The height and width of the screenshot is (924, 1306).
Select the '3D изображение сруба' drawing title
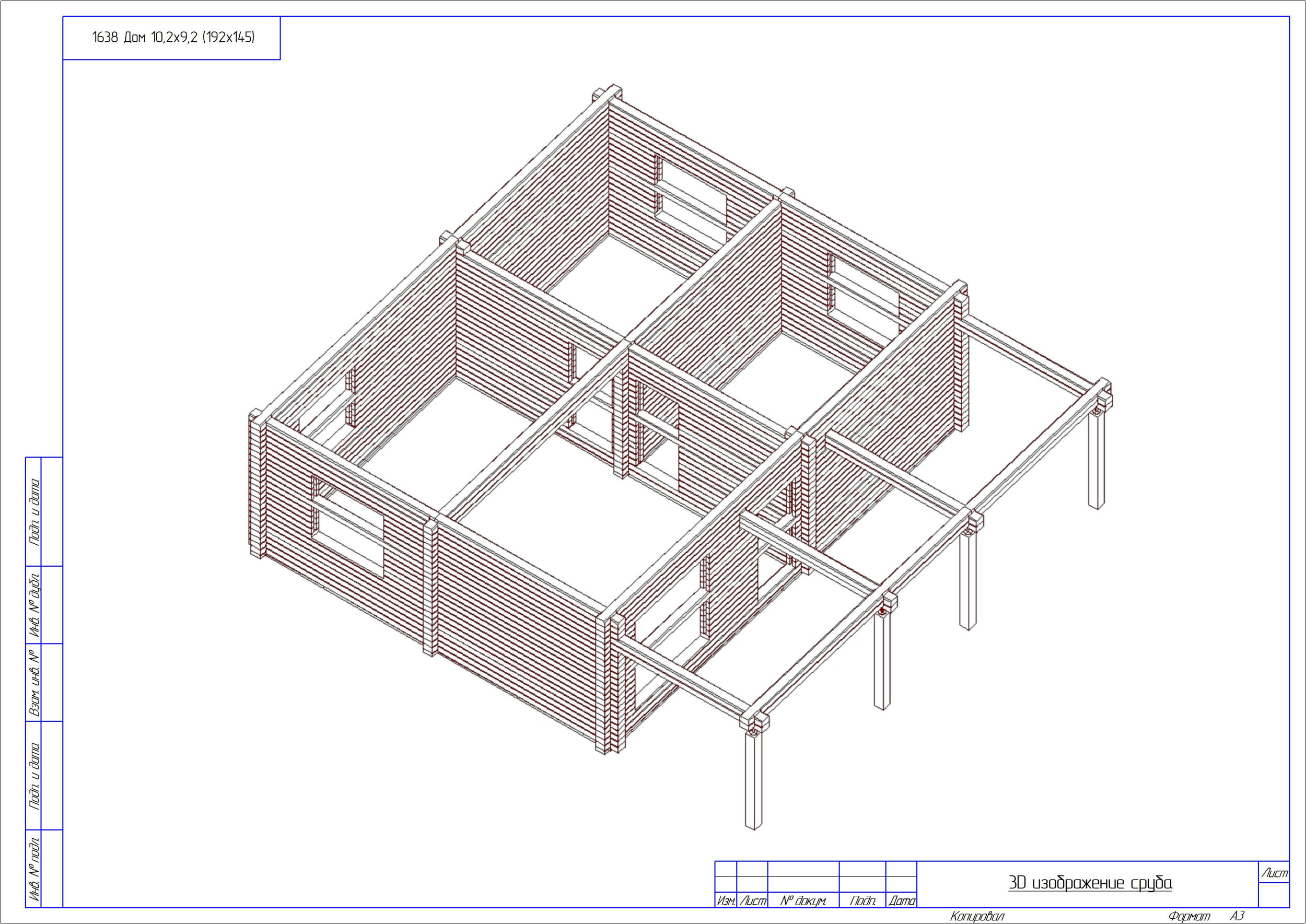pos(1090,883)
